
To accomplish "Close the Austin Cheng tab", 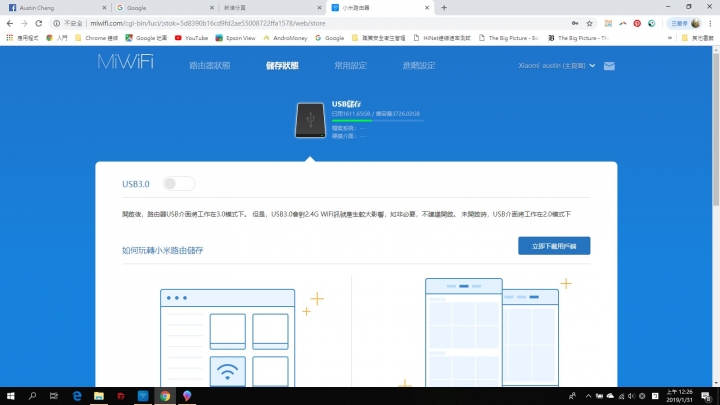I will click(x=104, y=8).
